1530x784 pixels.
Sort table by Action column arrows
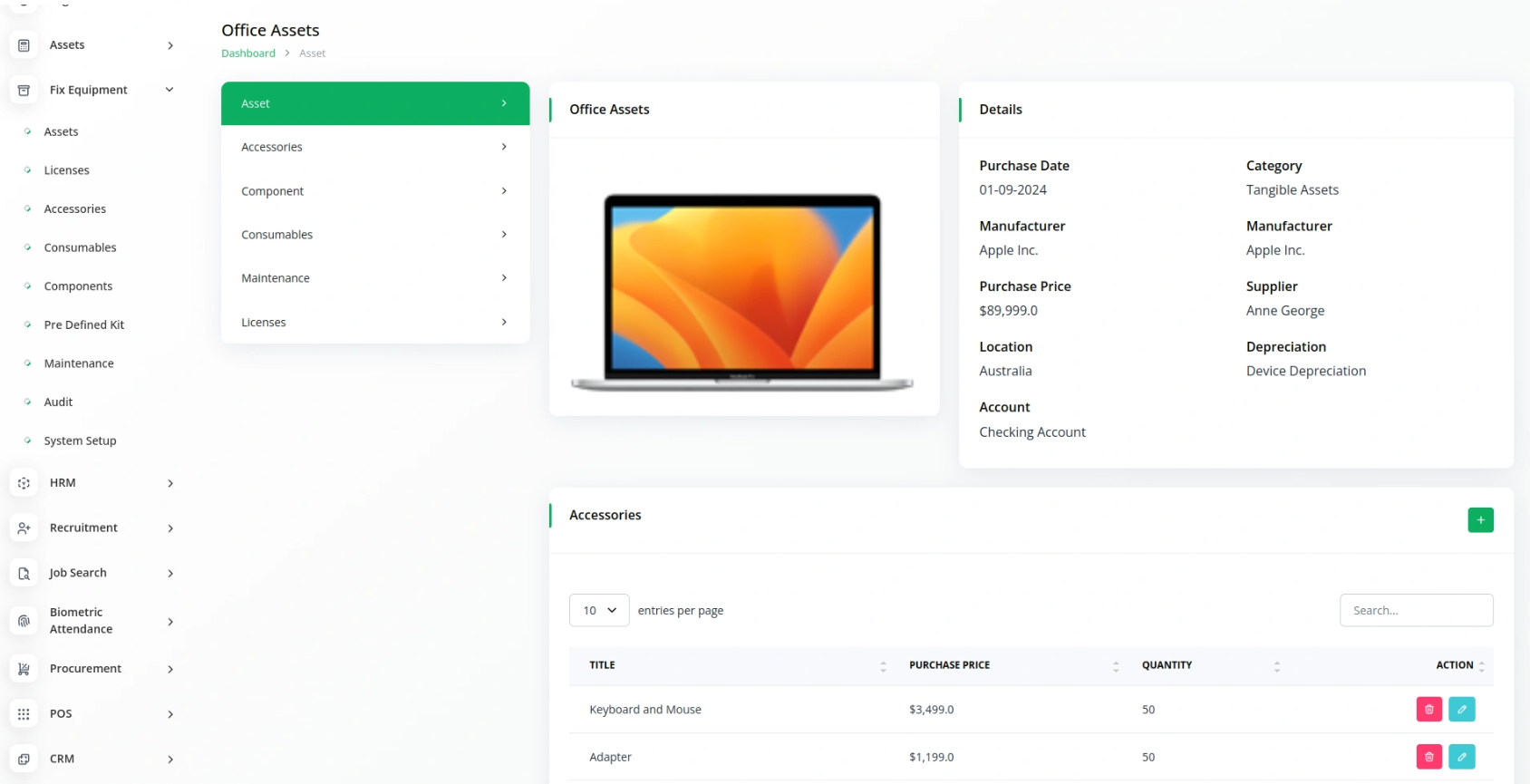tap(1482, 666)
